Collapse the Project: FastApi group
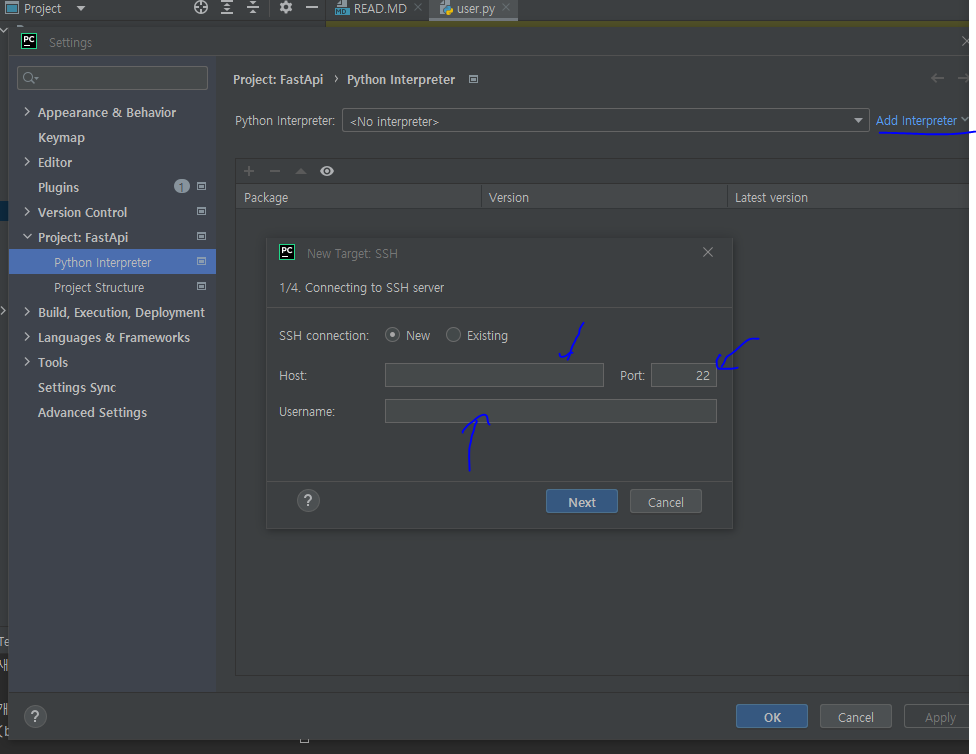976x754 pixels. 27,237
